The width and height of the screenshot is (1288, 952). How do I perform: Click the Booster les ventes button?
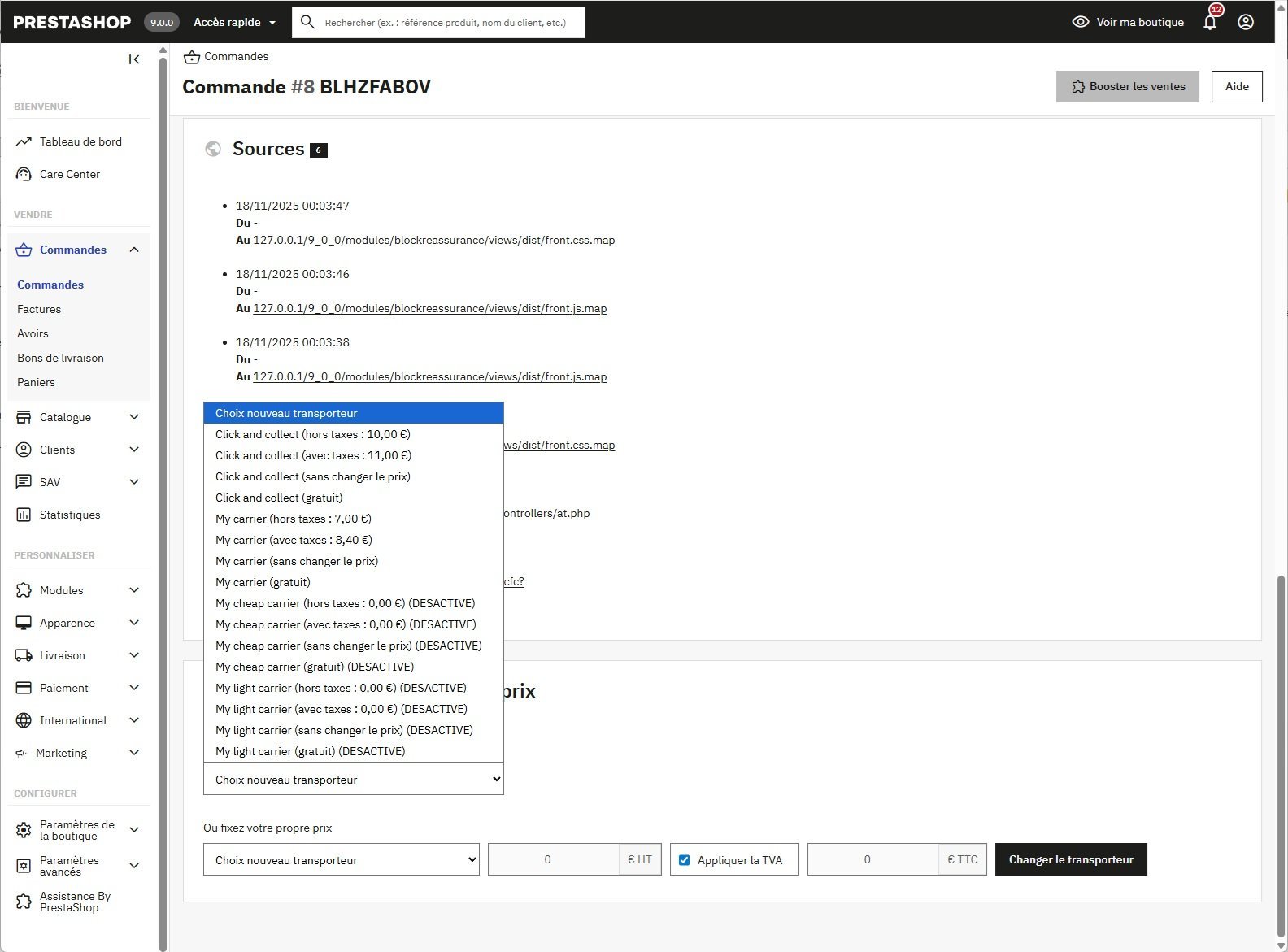pos(1128,86)
